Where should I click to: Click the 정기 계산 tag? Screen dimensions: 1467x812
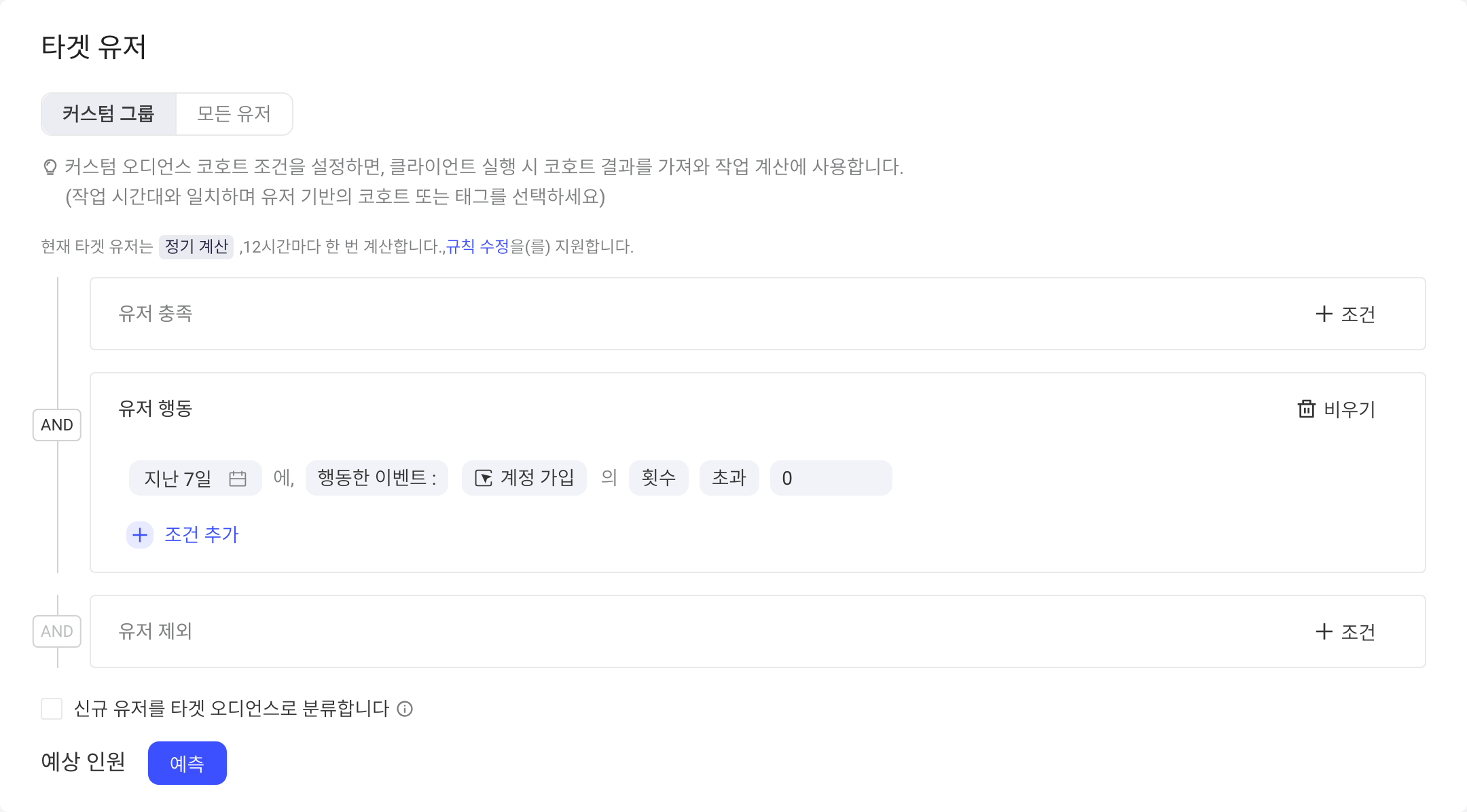point(196,246)
